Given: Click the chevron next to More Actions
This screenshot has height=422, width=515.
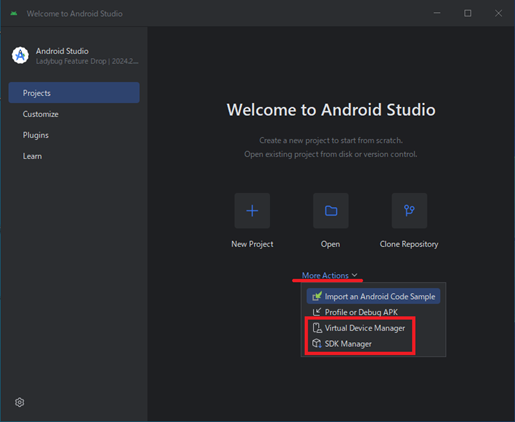Looking at the screenshot, I should pos(354,275).
